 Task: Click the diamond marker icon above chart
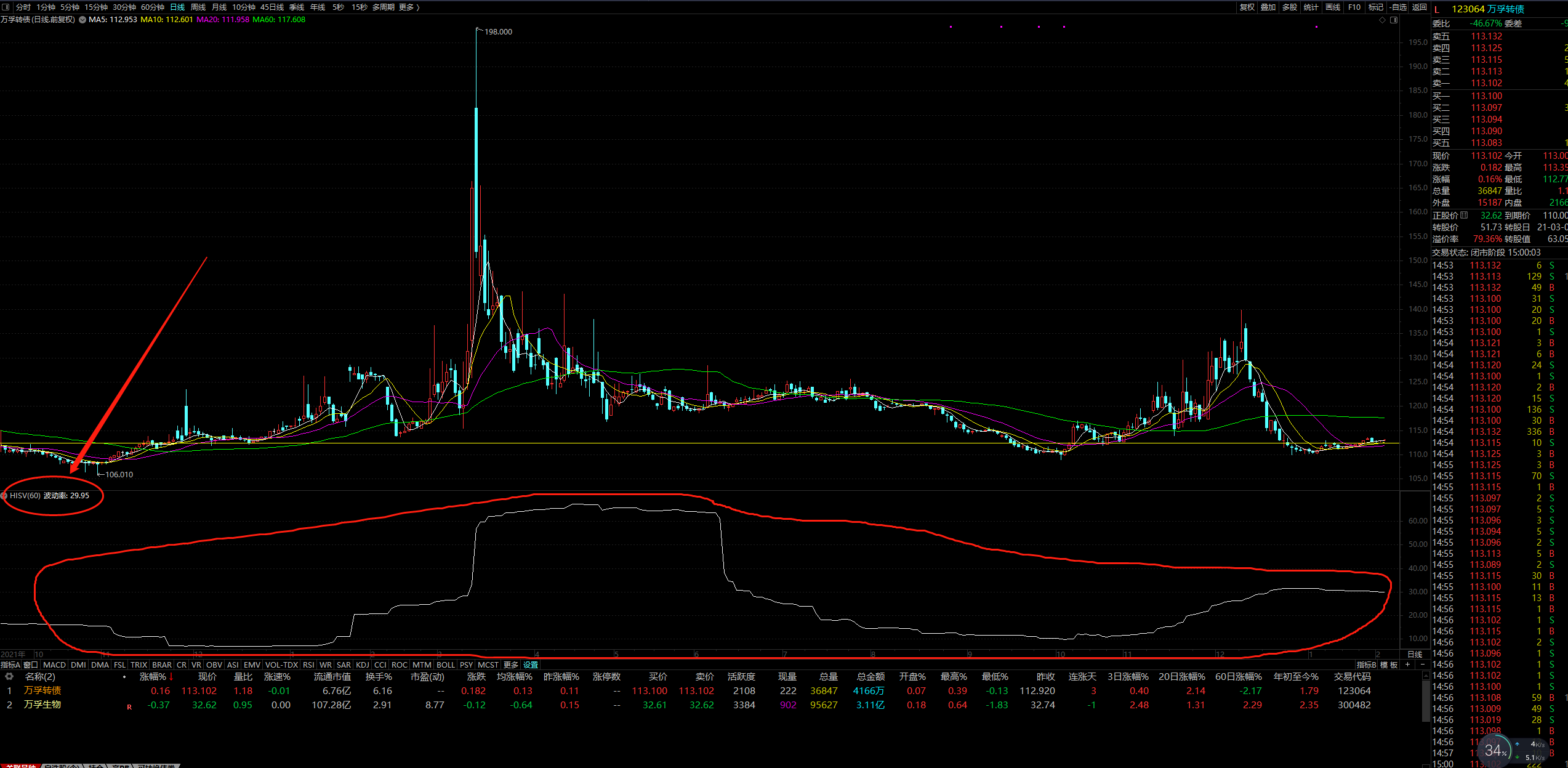coord(1383,20)
